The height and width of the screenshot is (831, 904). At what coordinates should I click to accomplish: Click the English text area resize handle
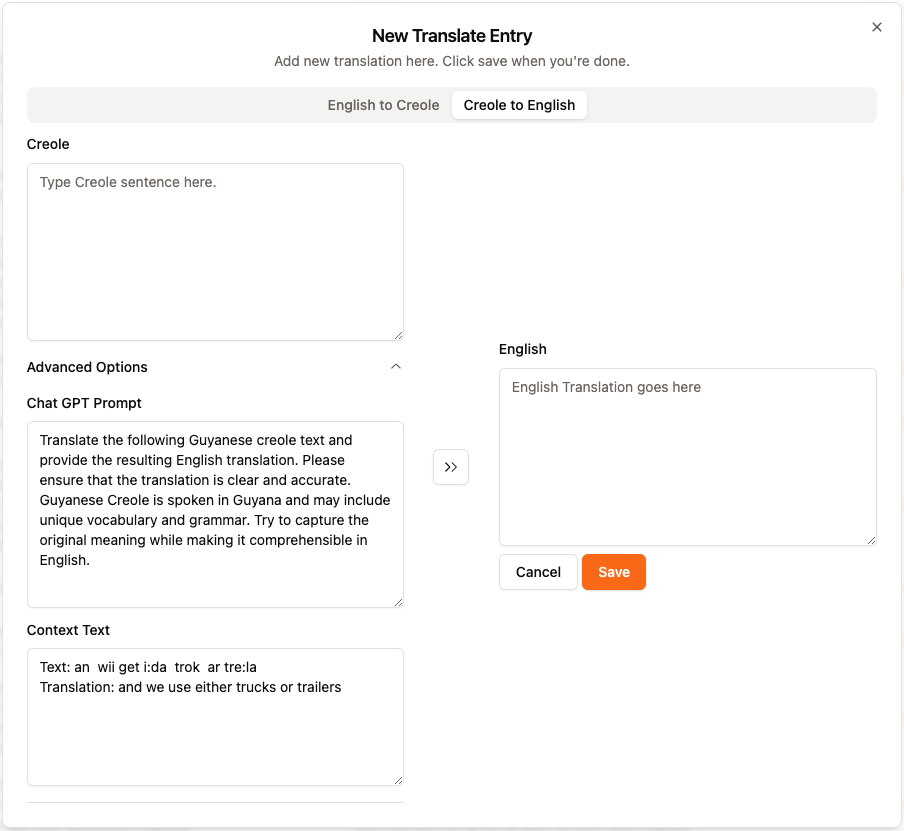coord(871,540)
